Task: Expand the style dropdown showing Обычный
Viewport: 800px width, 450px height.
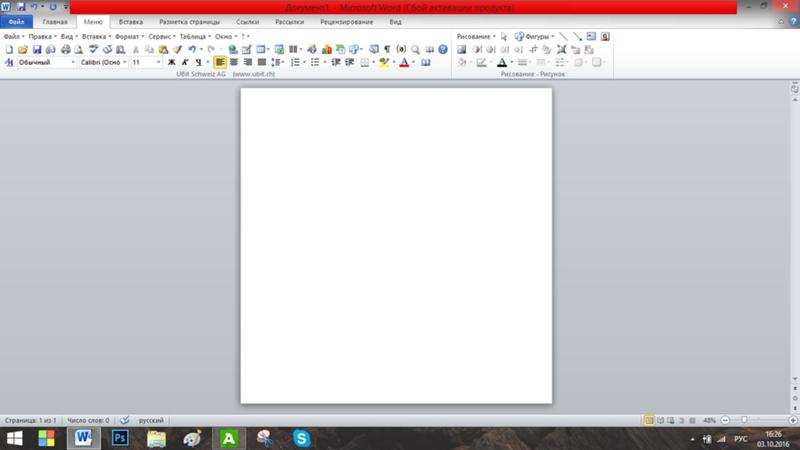Action: click(x=46, y=62)
